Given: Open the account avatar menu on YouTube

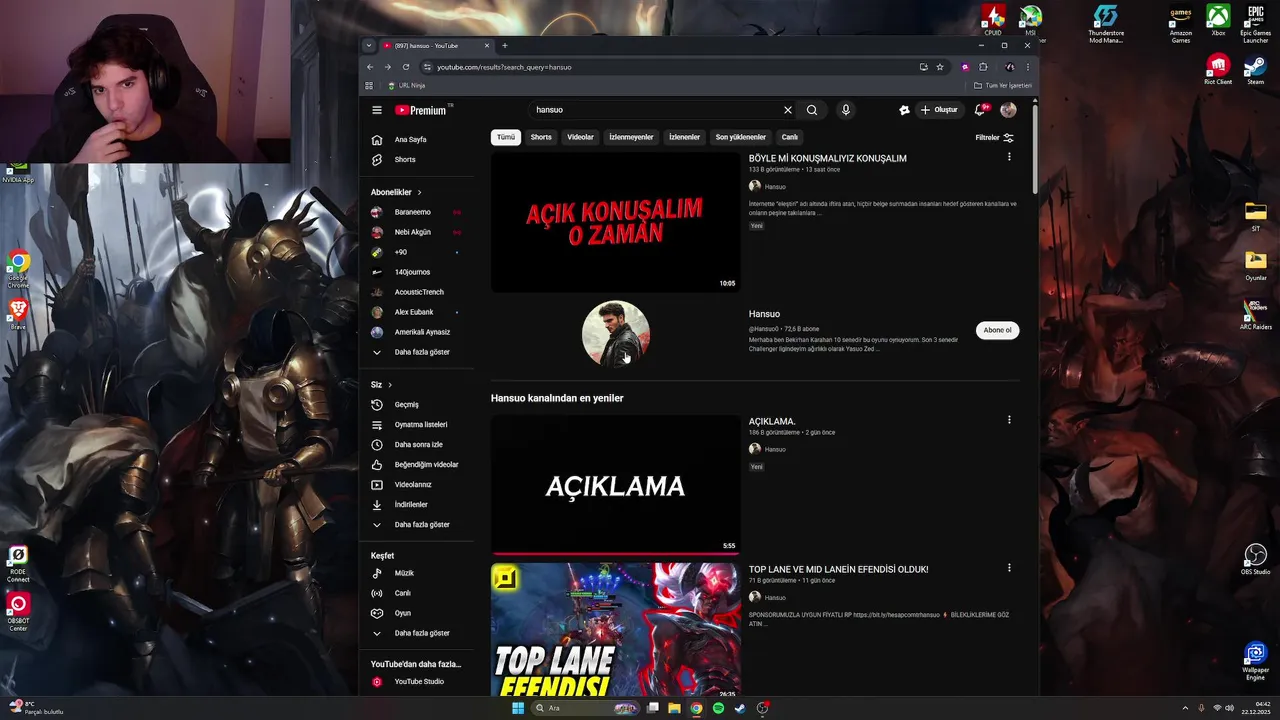Looking at the screenshot, I should click(1008, 110).
